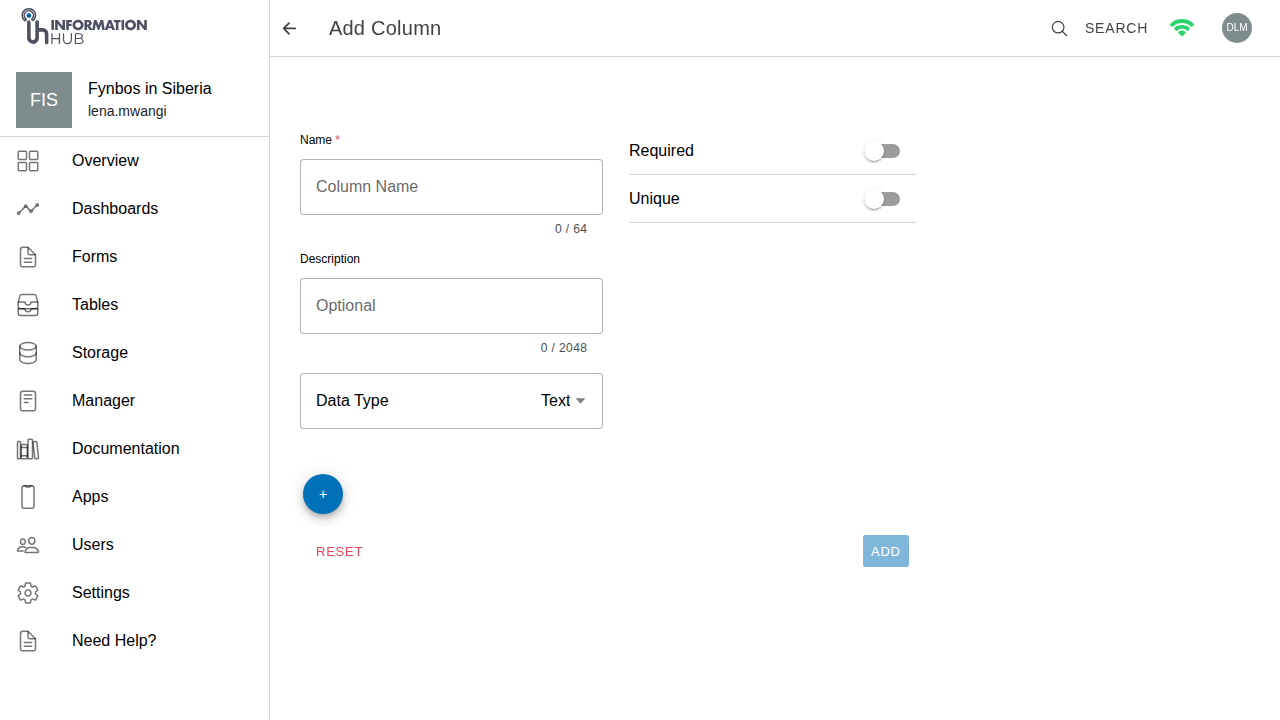This screenshot has width=1280, height=720.
Task: Click the Documentation books icon
Action: (x=28, y=449)
